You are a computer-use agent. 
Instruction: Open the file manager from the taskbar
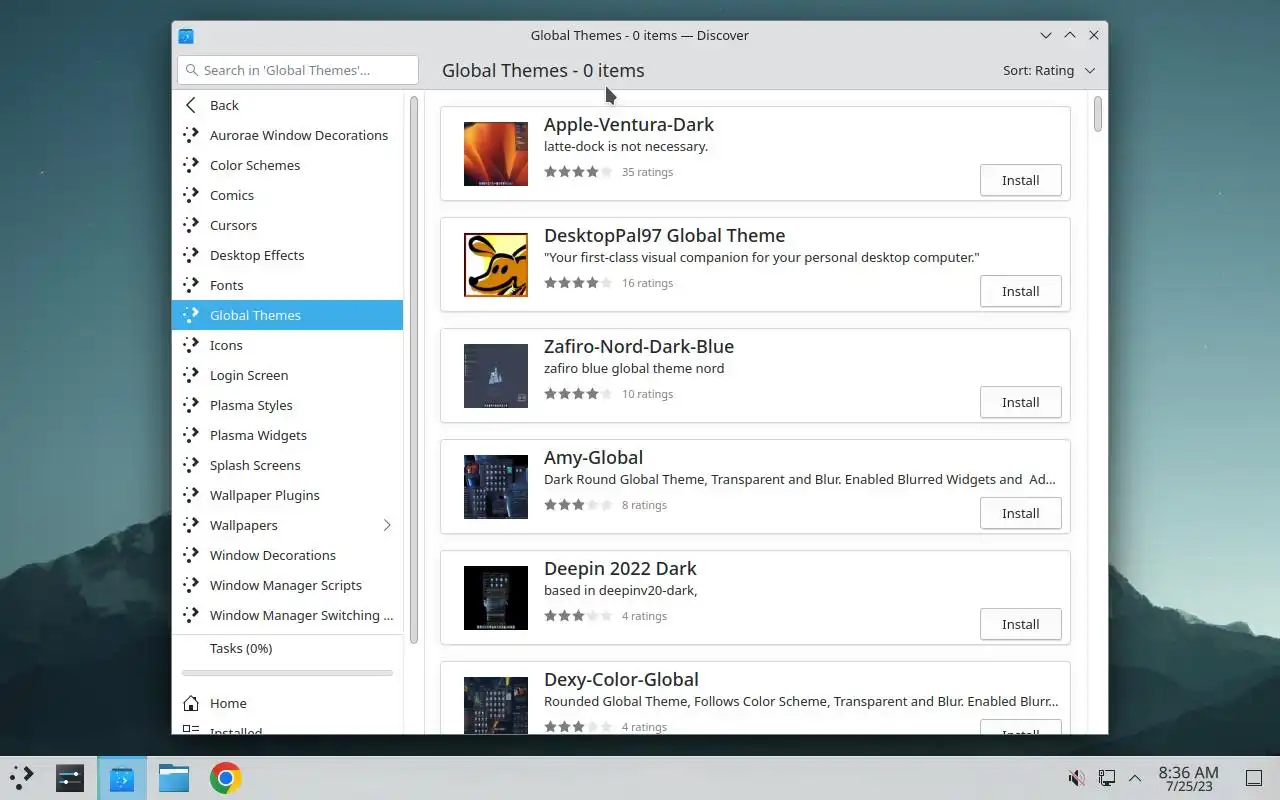(x=174, y=778)
